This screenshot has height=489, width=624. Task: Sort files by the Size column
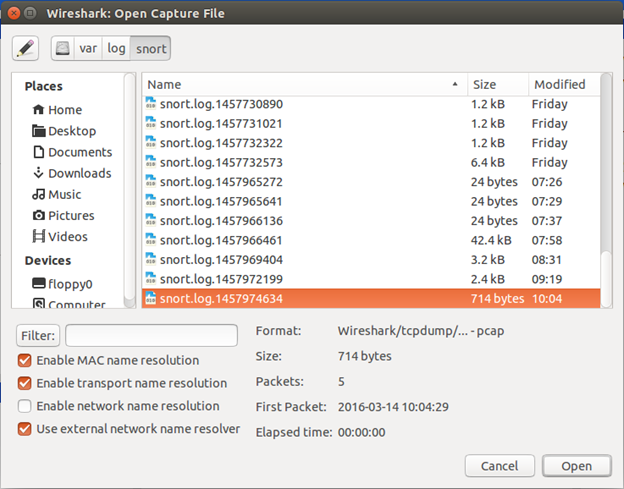[x=495, y=84]
